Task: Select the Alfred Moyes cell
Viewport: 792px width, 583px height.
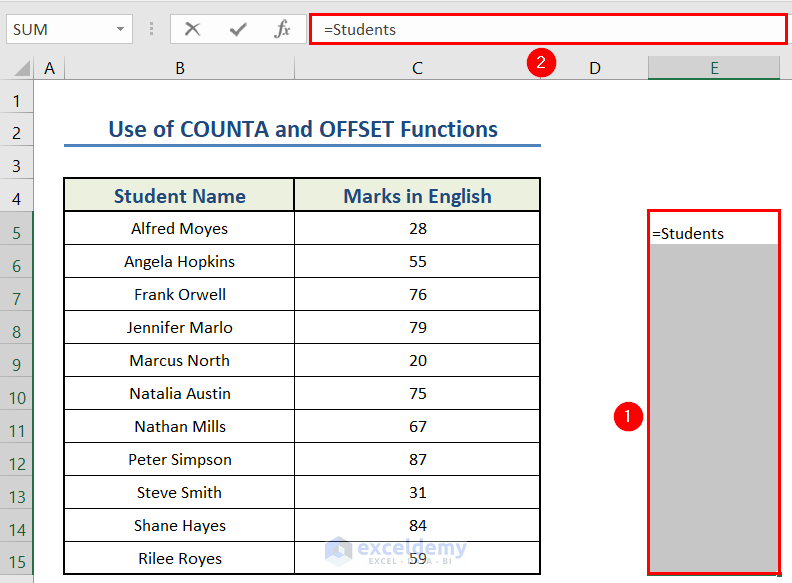Action: [x=179, y=229]
